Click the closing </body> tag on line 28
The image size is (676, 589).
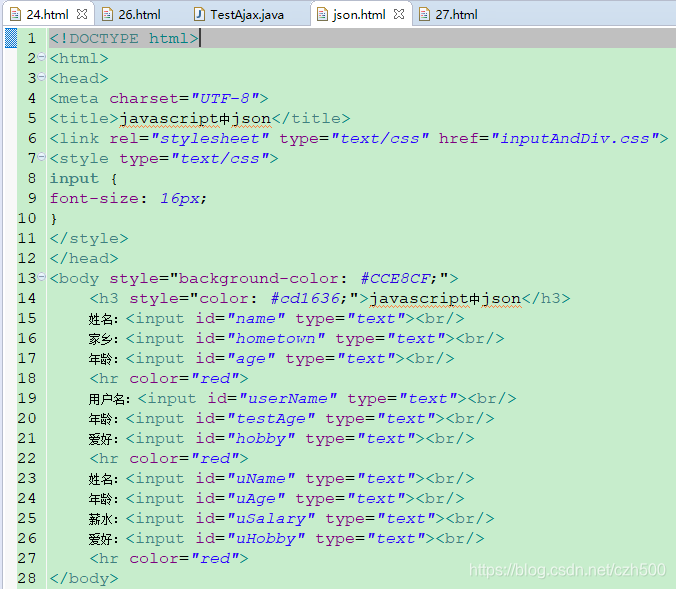[x=84, y=579]
